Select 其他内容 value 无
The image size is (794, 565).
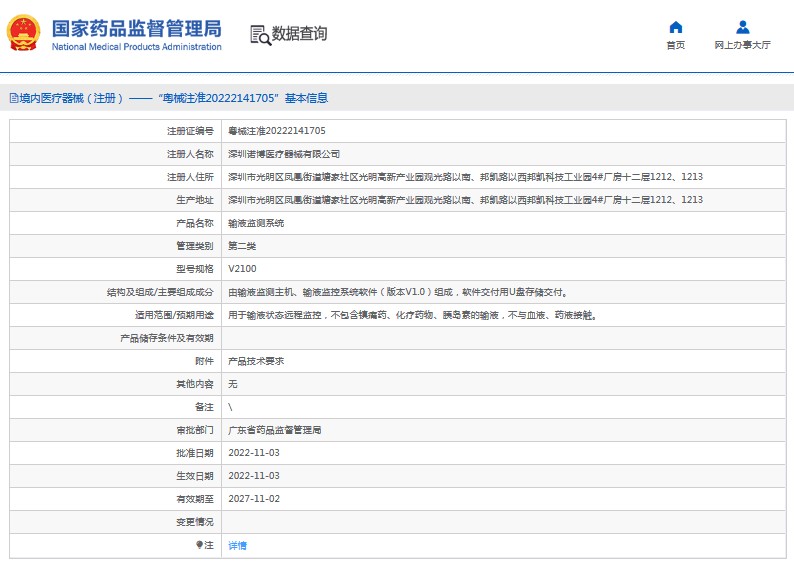click(232, 384)
